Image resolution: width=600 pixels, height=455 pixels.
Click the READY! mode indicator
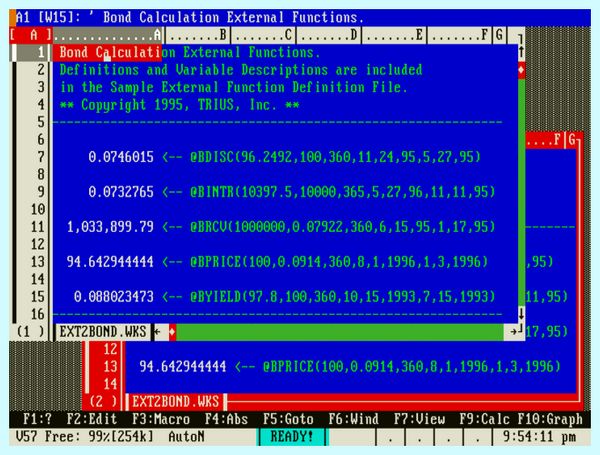(292, 437)
